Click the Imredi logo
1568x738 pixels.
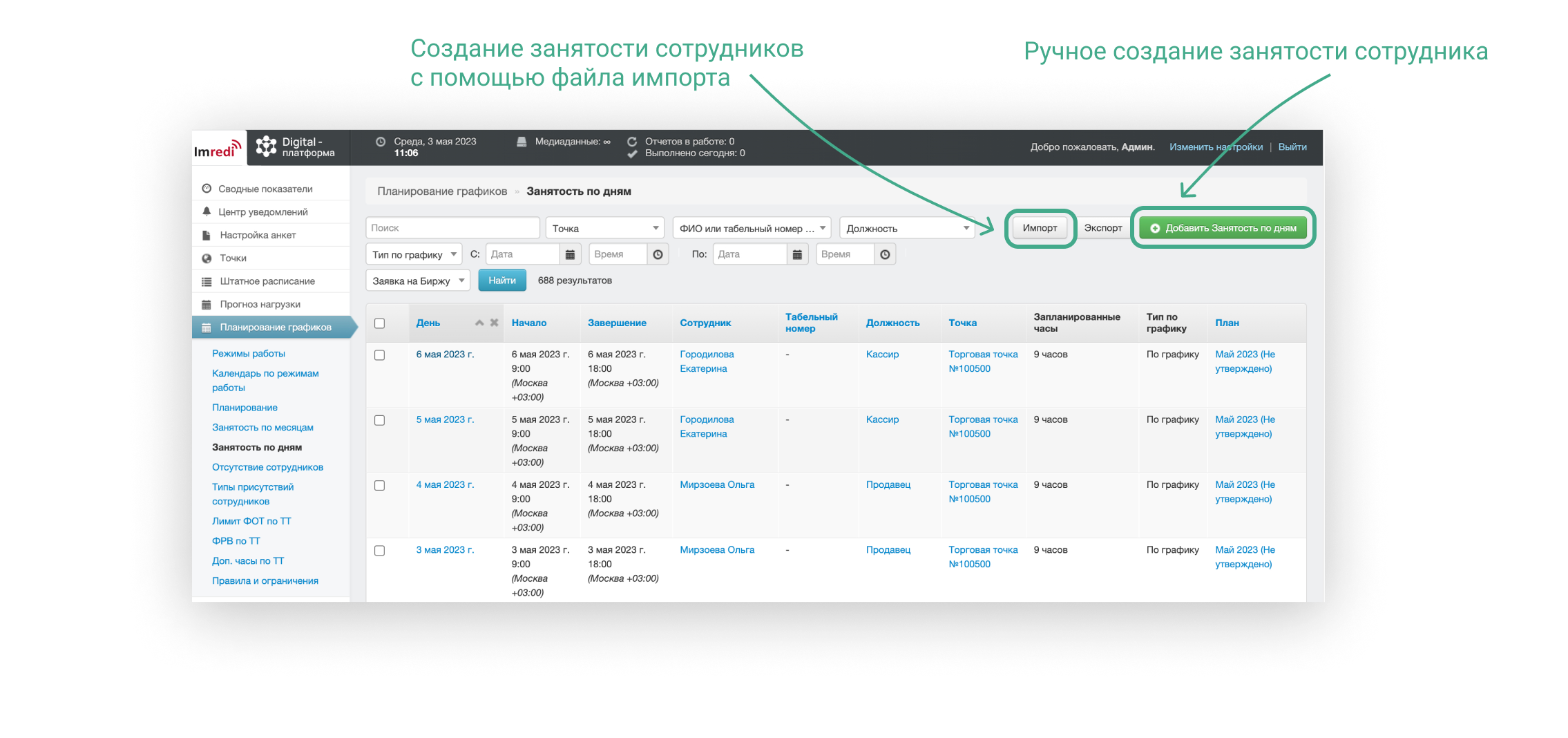[218, 149]
